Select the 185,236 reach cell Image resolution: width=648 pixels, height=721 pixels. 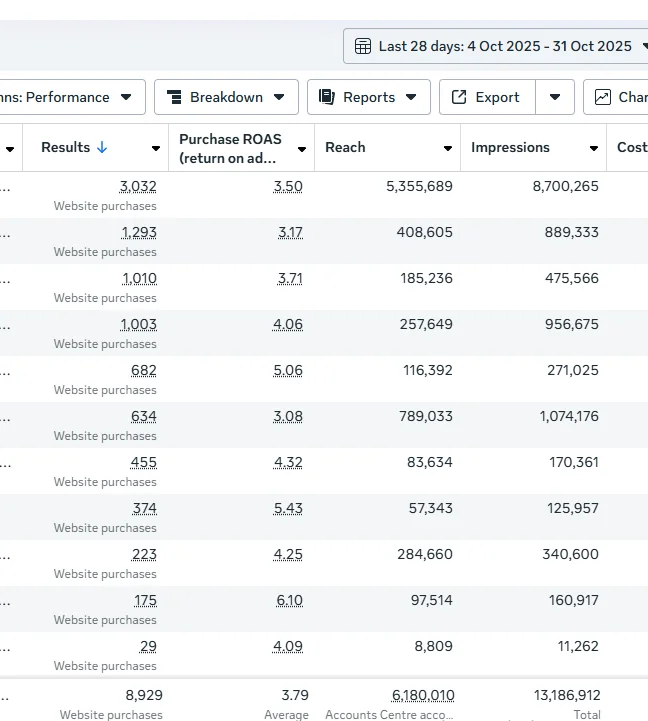coord(426,278)
